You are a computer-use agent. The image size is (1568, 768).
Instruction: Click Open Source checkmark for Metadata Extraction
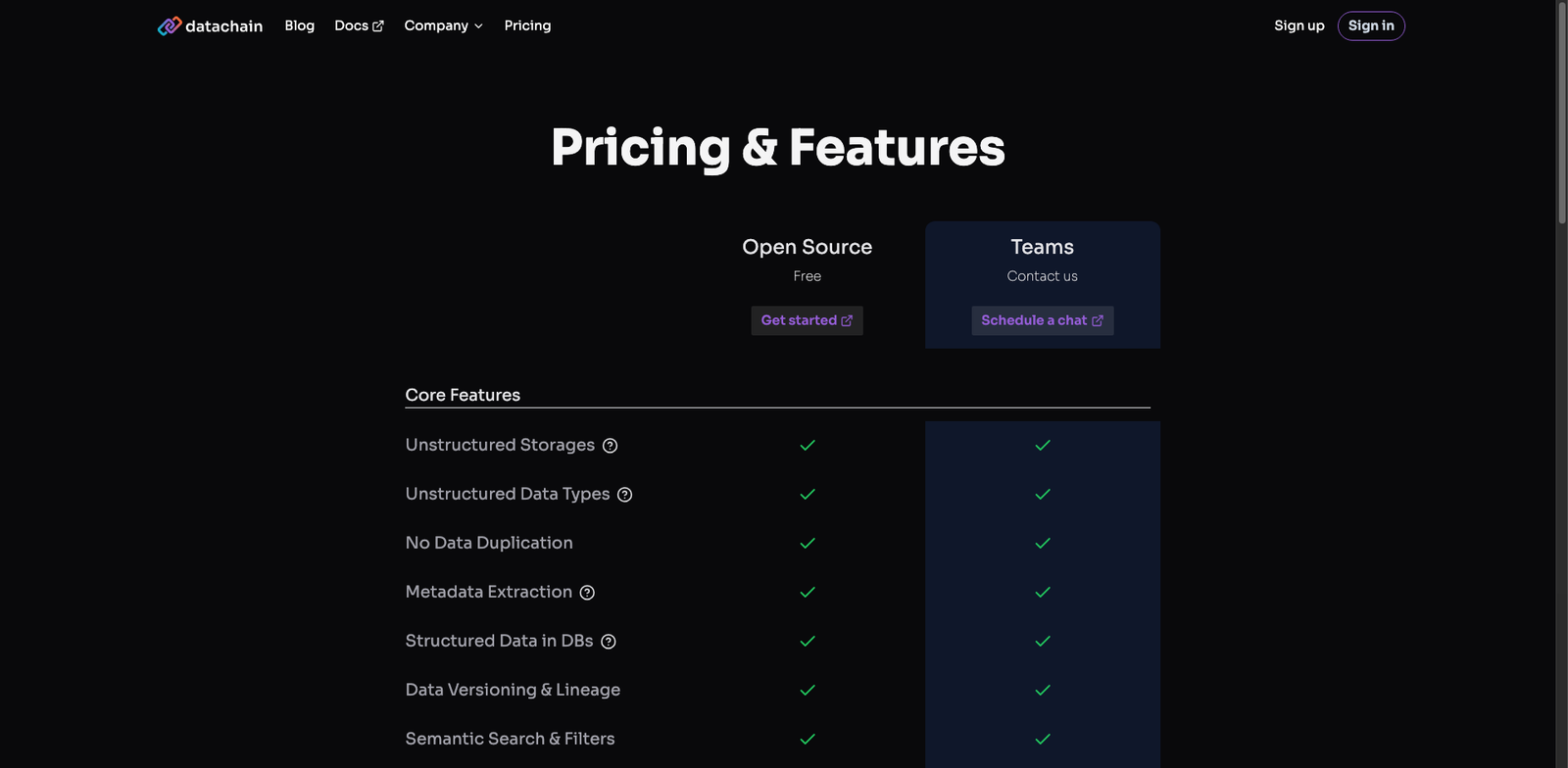[808, 592]
